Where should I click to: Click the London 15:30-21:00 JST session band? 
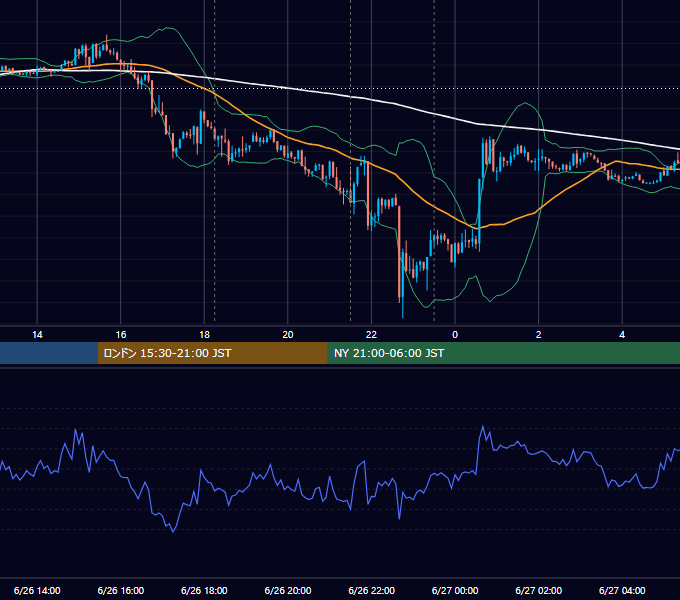[x=212, y=353]
